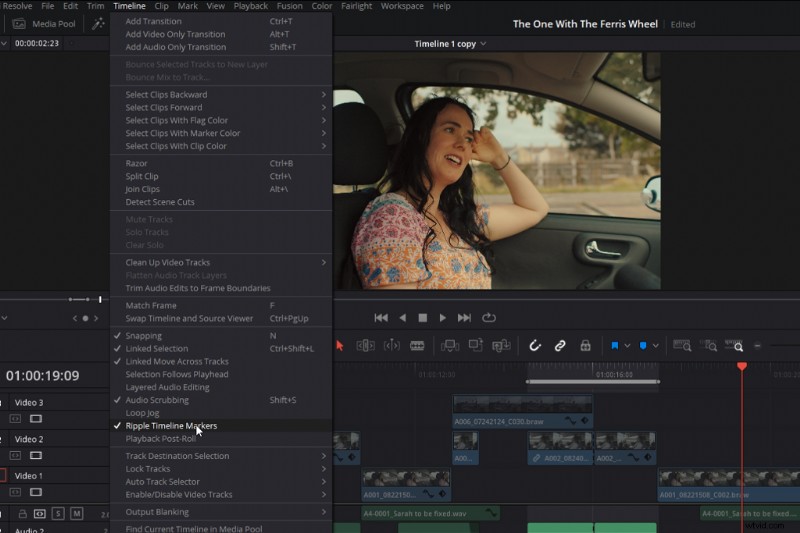Choose Swap Timeline and Source Viewer
This screenshot has width=800, height=533.
click(221, 318)
